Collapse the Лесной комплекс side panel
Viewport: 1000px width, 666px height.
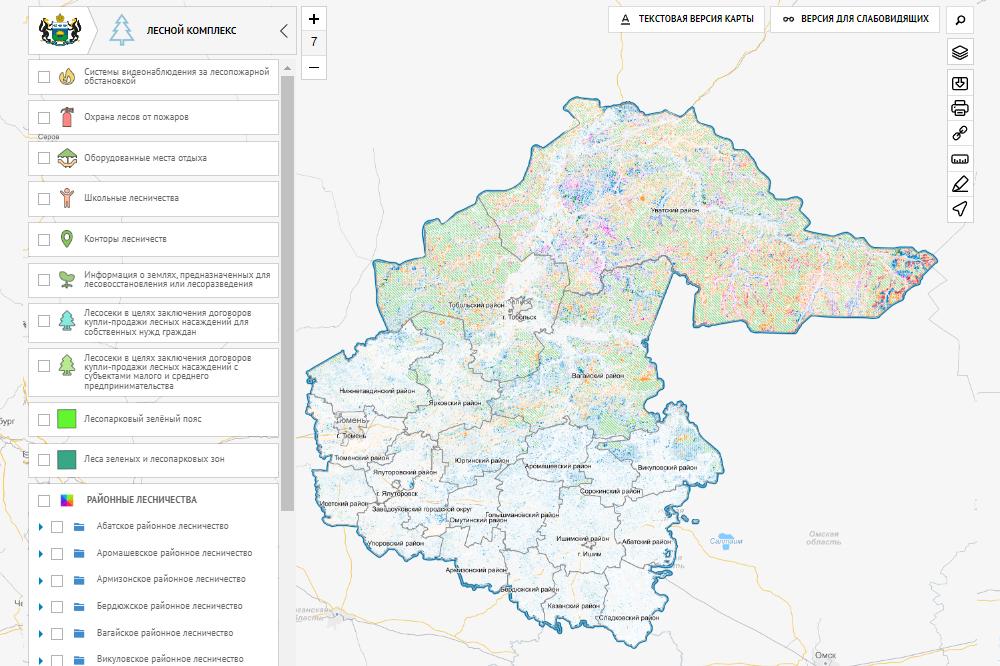point(284,31)
